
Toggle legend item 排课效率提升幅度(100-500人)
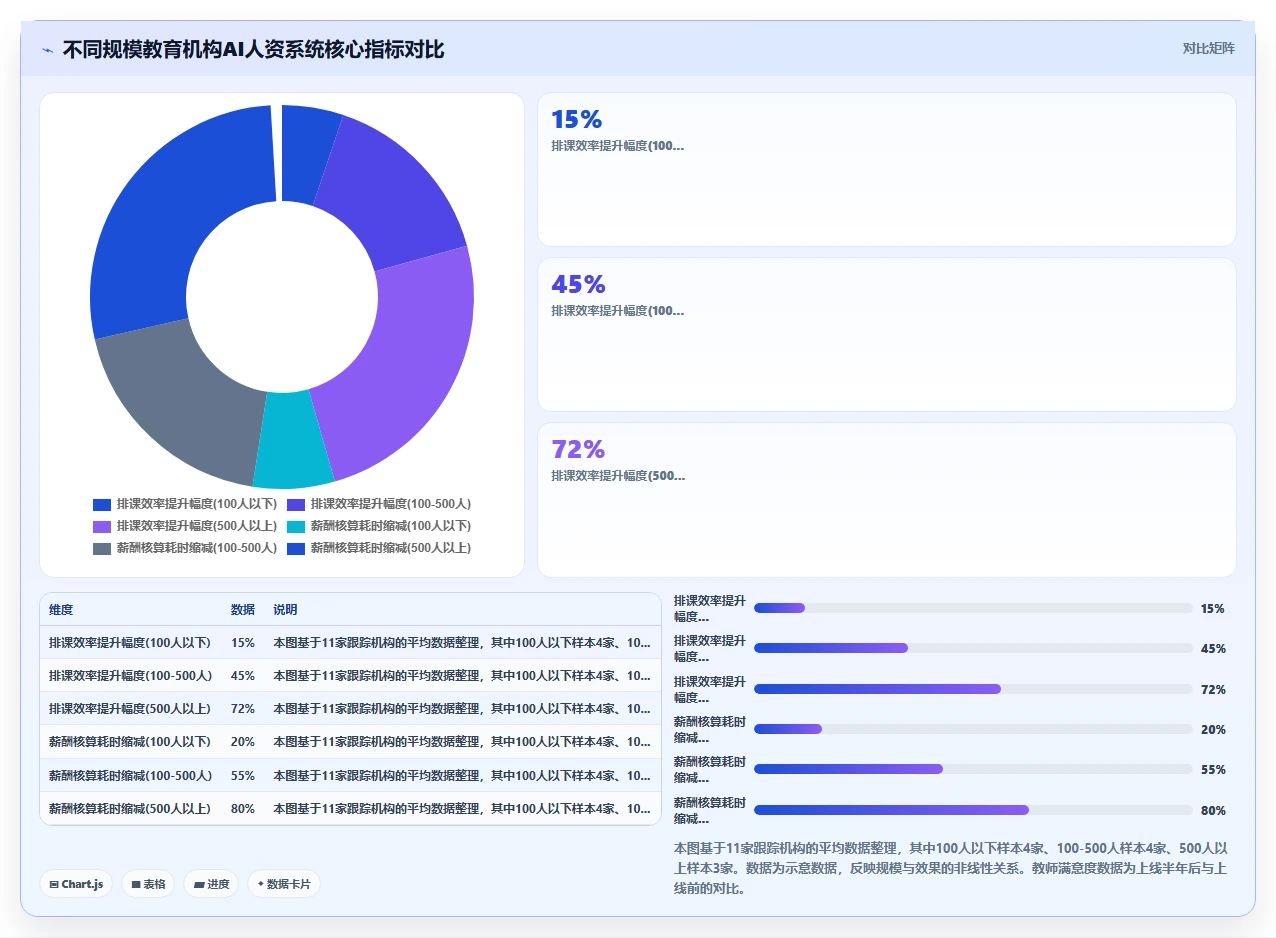379,504
